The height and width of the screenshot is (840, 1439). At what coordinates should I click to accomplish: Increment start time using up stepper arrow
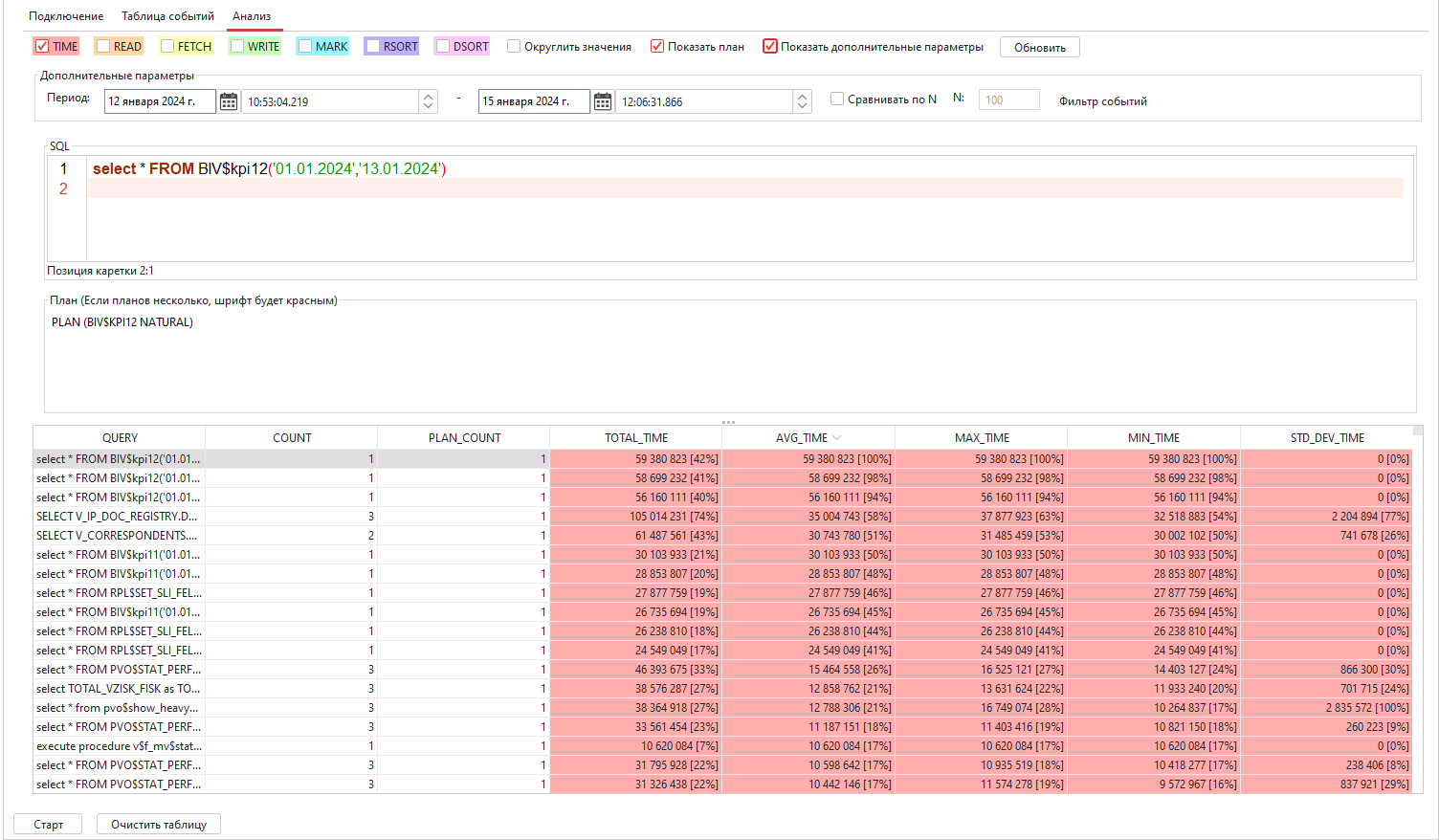click(428, 96)
